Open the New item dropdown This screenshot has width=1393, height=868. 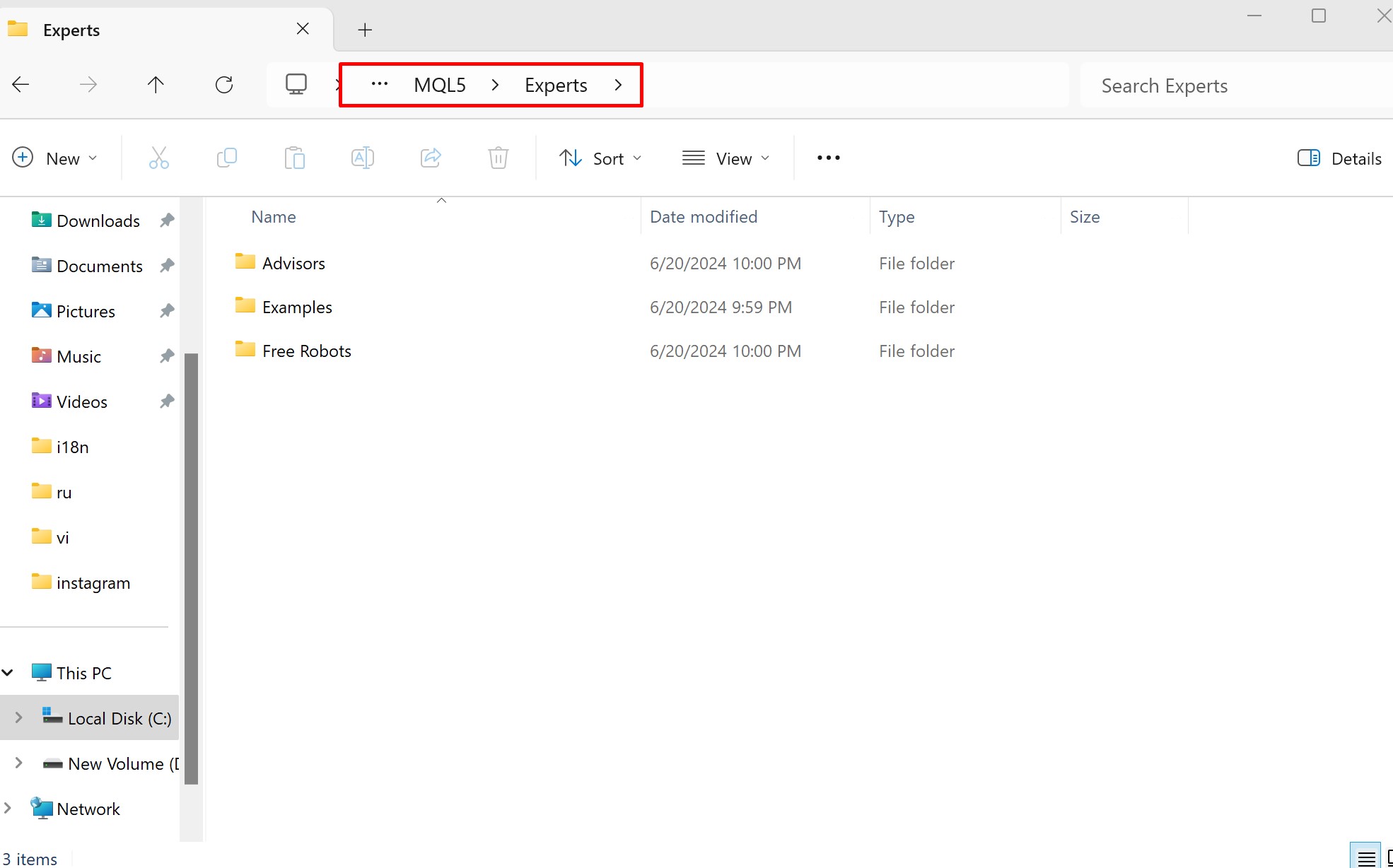point(55,158)
